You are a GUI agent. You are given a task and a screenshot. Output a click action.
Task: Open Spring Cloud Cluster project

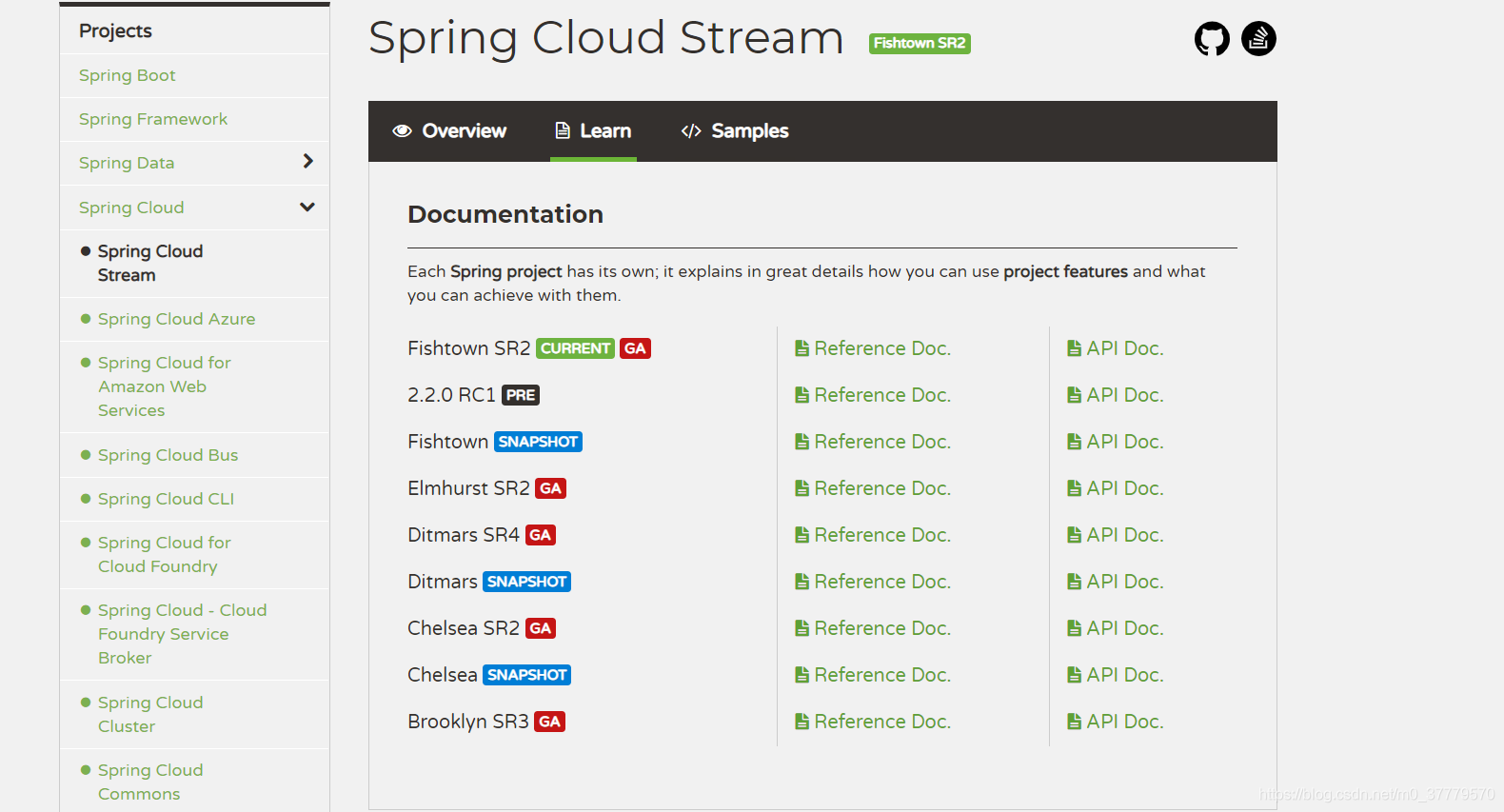pyautogui.click(x=150, y=714)
